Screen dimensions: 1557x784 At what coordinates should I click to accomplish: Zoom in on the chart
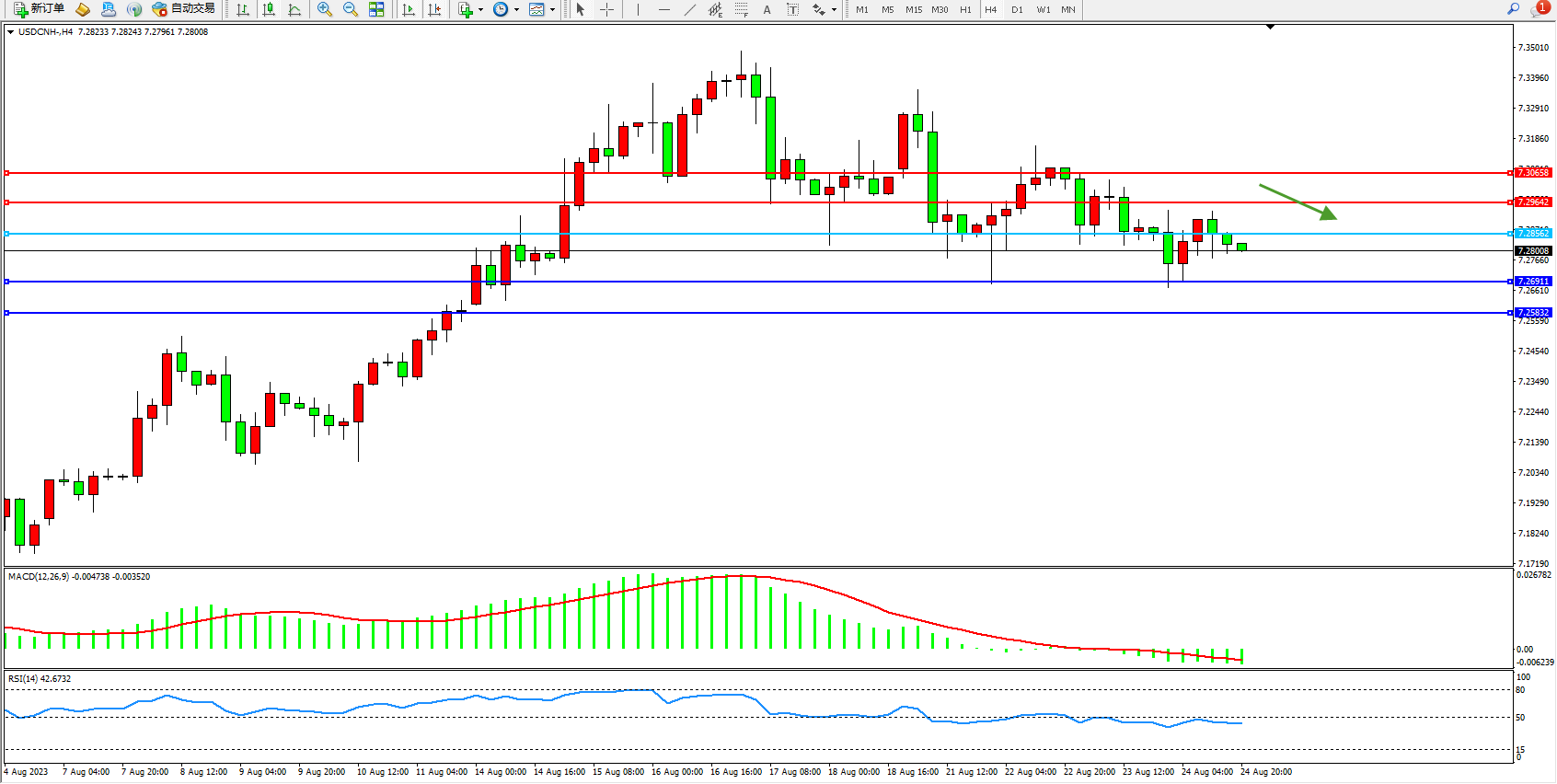tap(325, 9)
